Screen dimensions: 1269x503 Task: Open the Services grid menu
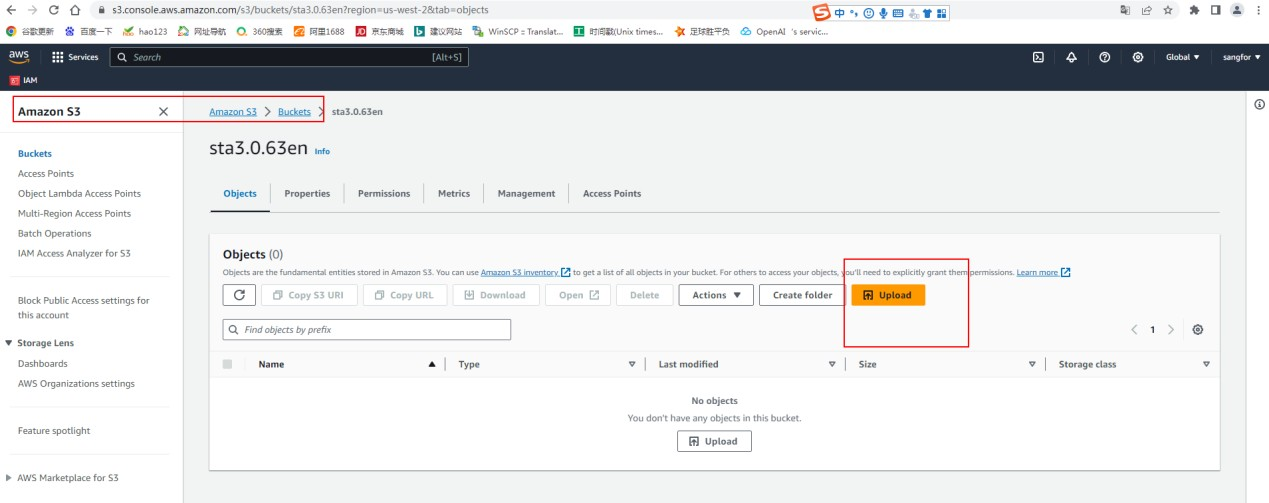point(75,57)
